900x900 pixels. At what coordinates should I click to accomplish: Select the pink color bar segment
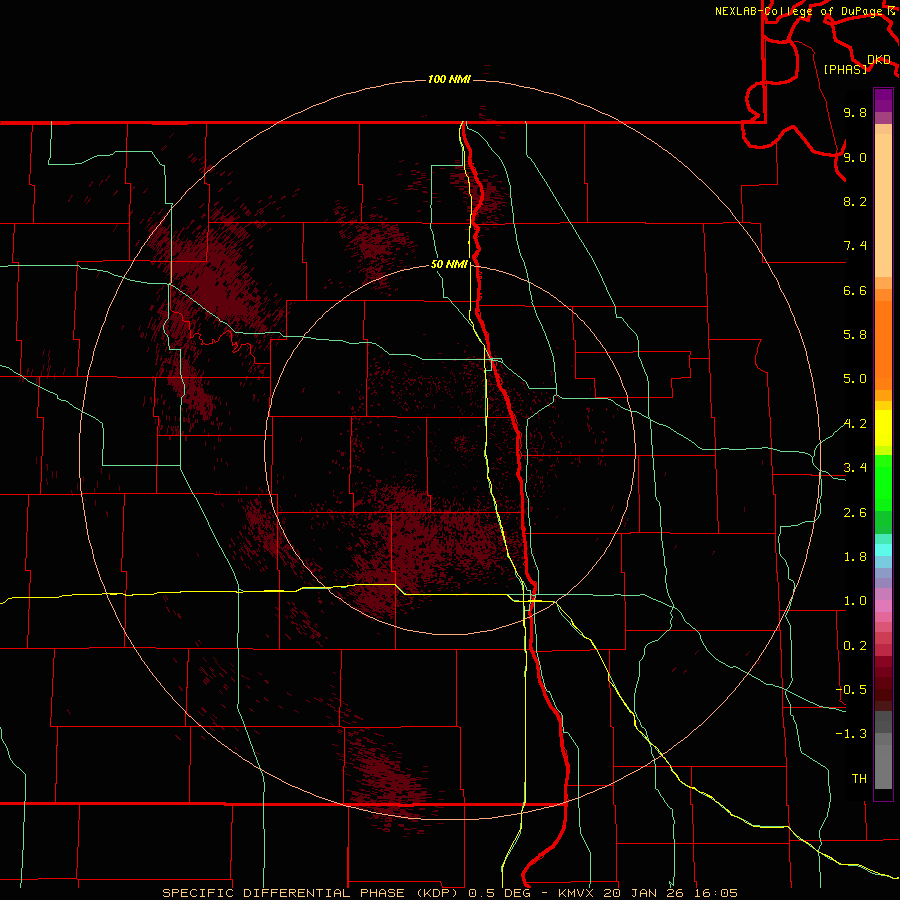[883, 606]
